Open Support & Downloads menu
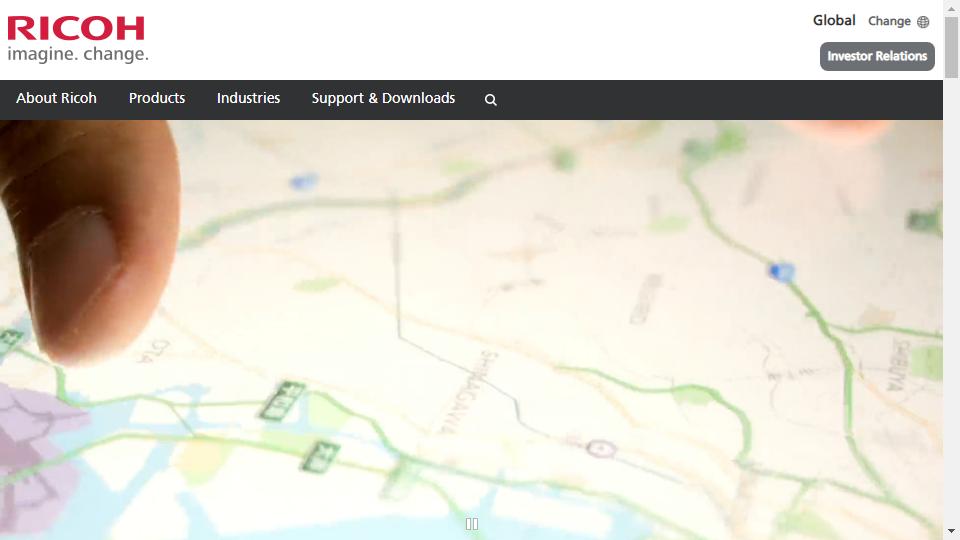This screenshot has width=960, height=540. click(x=383, y=98)
